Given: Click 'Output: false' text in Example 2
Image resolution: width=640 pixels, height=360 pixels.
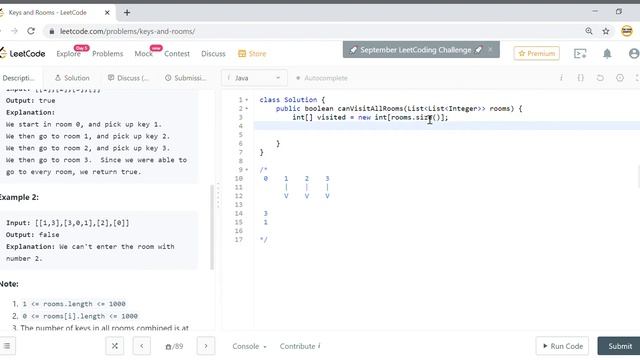Looking at the screenshot, I should (x=33, y=235).
